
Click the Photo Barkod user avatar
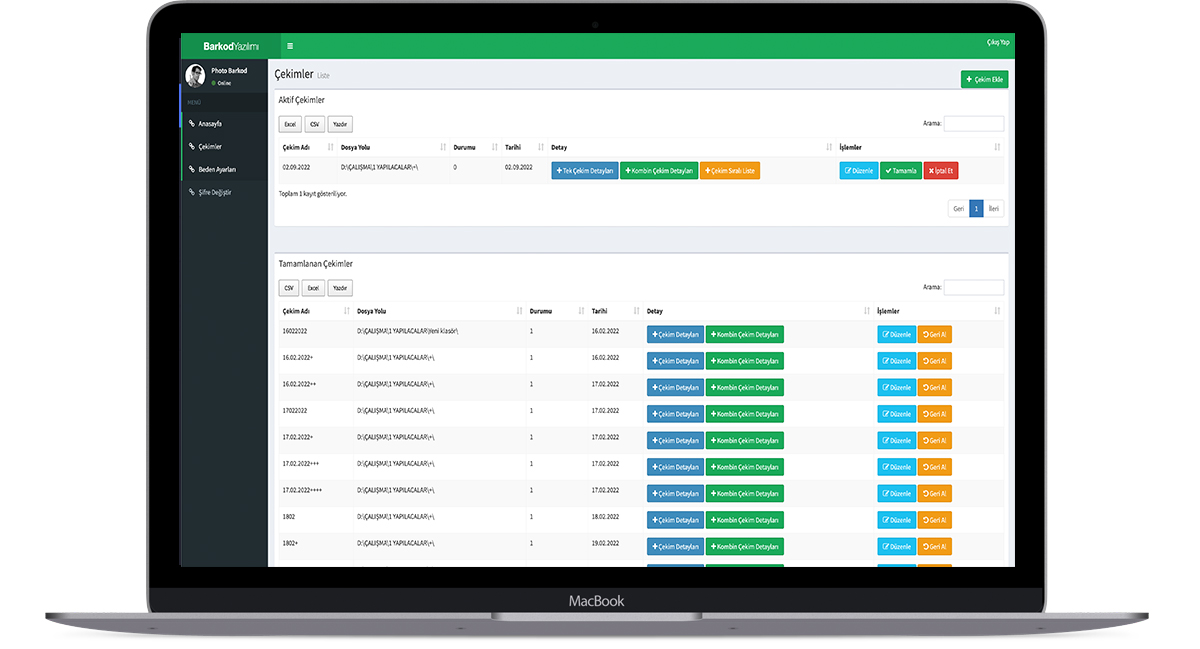(x=195, y=76)
